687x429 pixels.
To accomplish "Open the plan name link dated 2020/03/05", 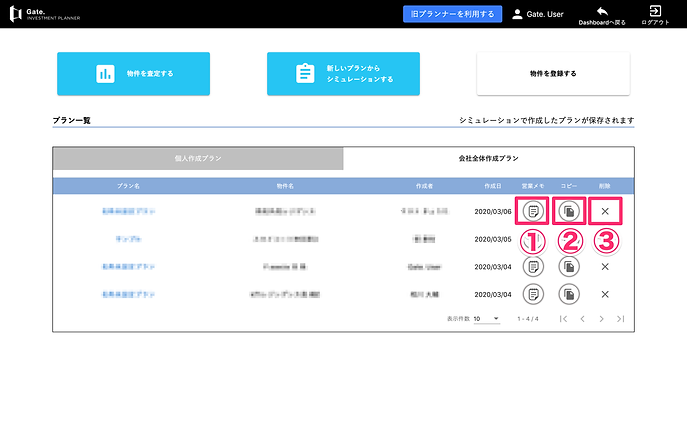I will click(128, 239).
